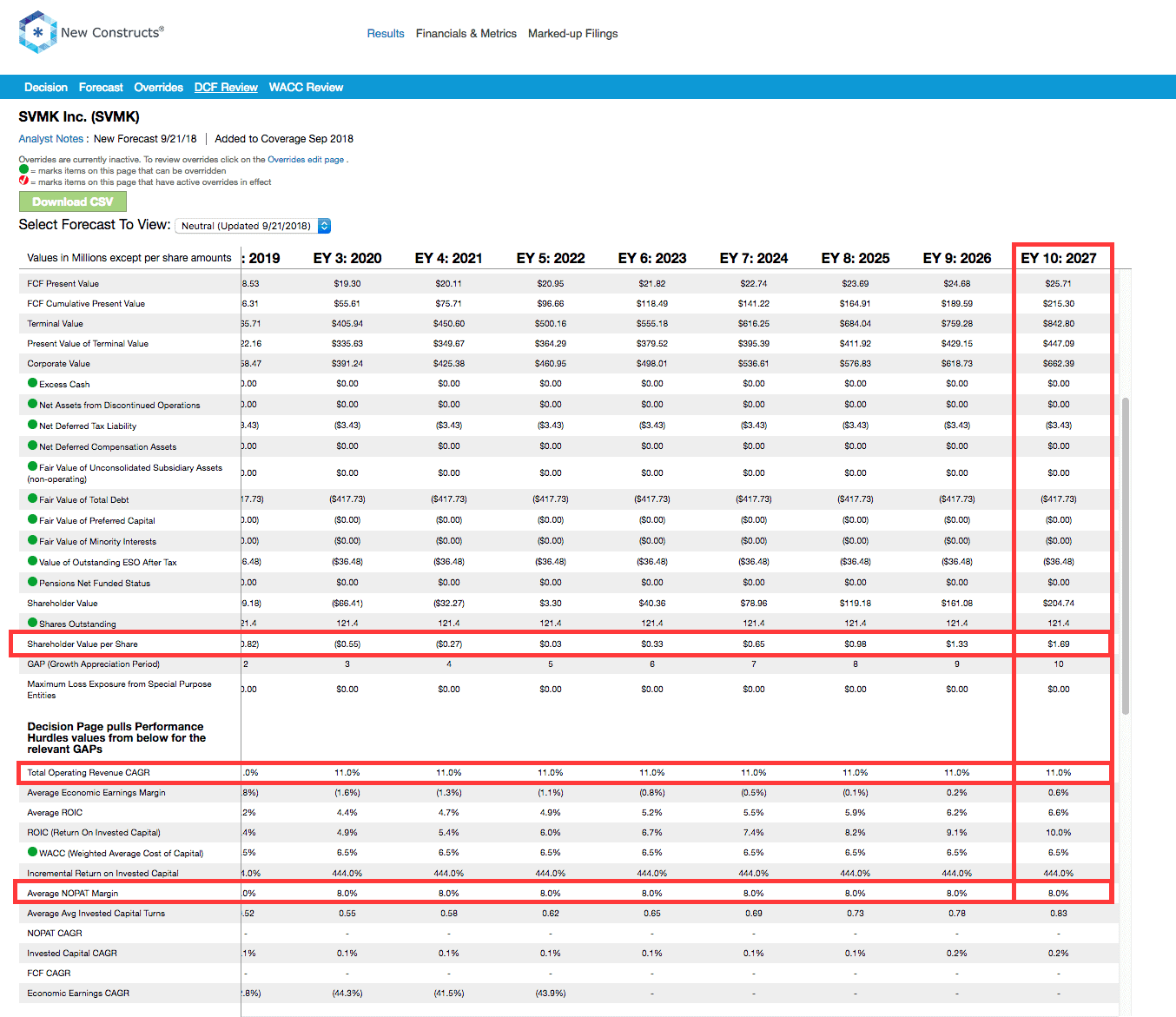Click the green legend dot for overridable items
This screenshot has height=1017, width=1176.
click(x=23, y=170)
